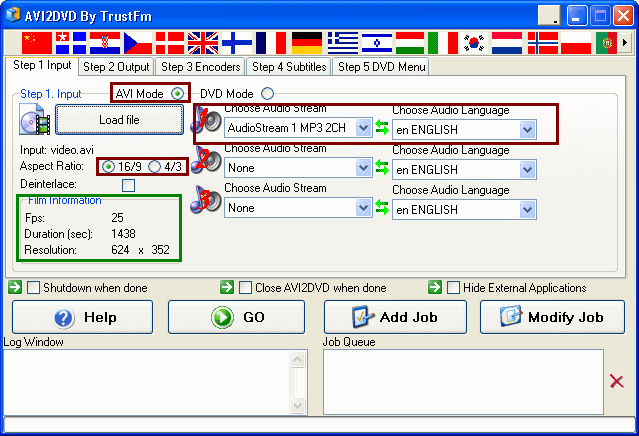
Task: Click green arrow icon beside Shutdown when done
Action: click(x=15, y=287)
